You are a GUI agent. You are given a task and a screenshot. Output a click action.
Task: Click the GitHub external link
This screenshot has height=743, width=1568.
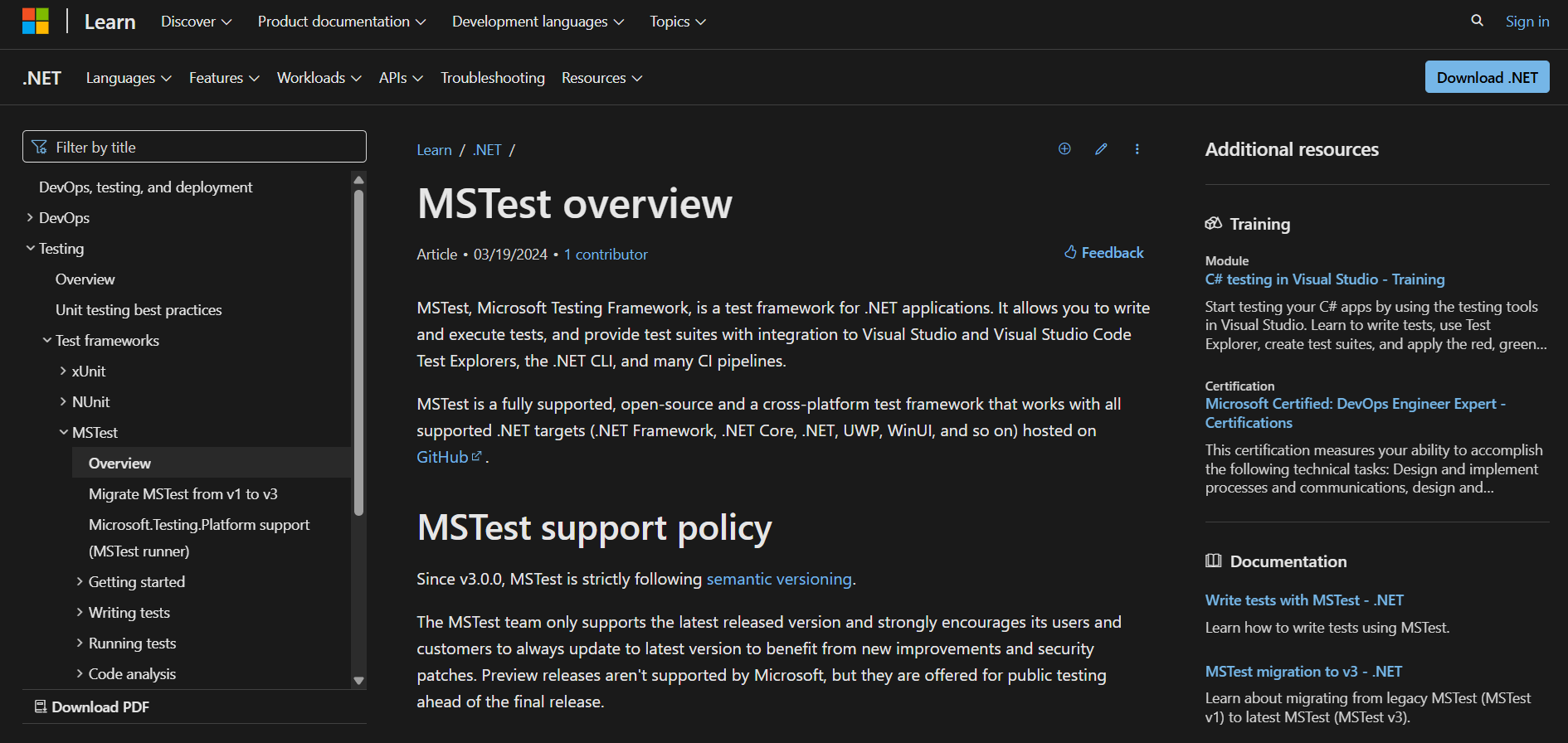(x=449, y=457)
